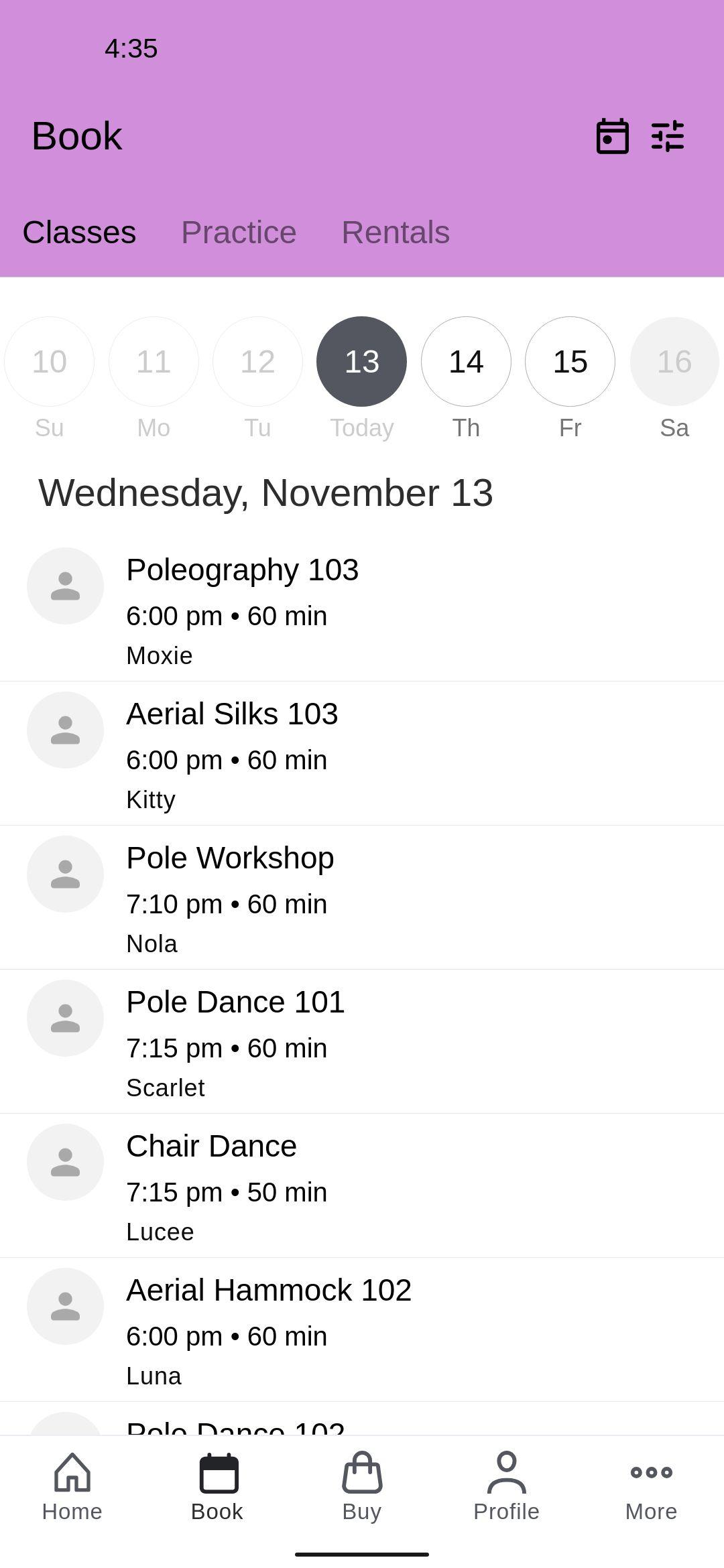Viewport: 724px width, 1568px height.
Task: Tap Kitty's avatar beside Aerial Silks 103
Action: (x=65, y=730)
